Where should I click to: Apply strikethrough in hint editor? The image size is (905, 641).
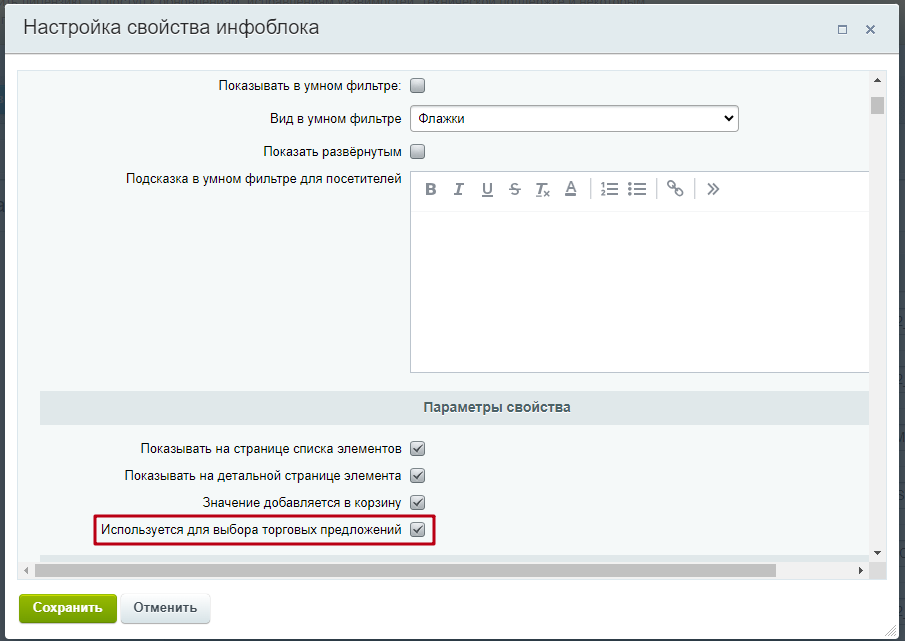tap(515, 189)
